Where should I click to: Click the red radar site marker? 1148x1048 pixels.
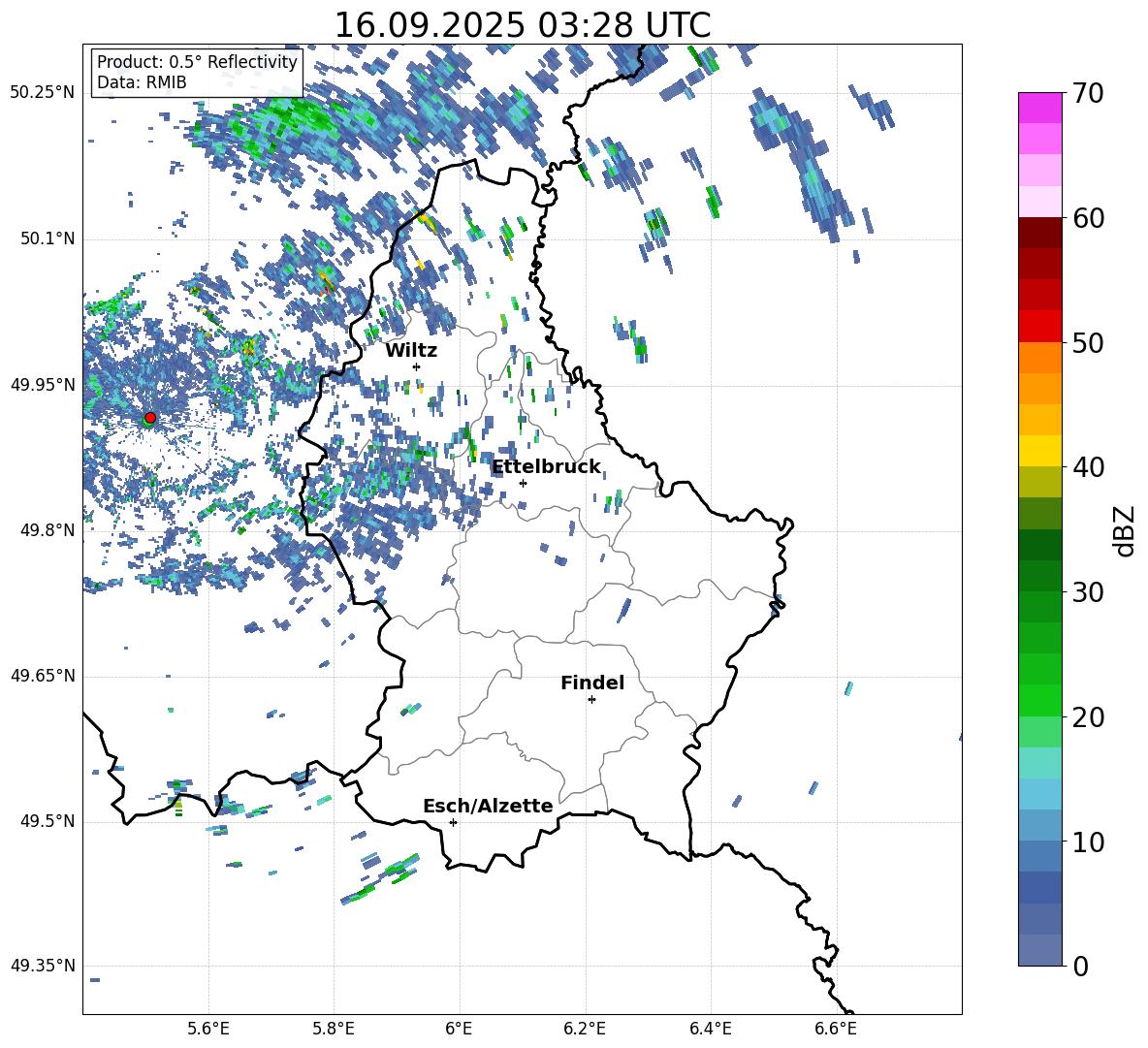point(150,418)
